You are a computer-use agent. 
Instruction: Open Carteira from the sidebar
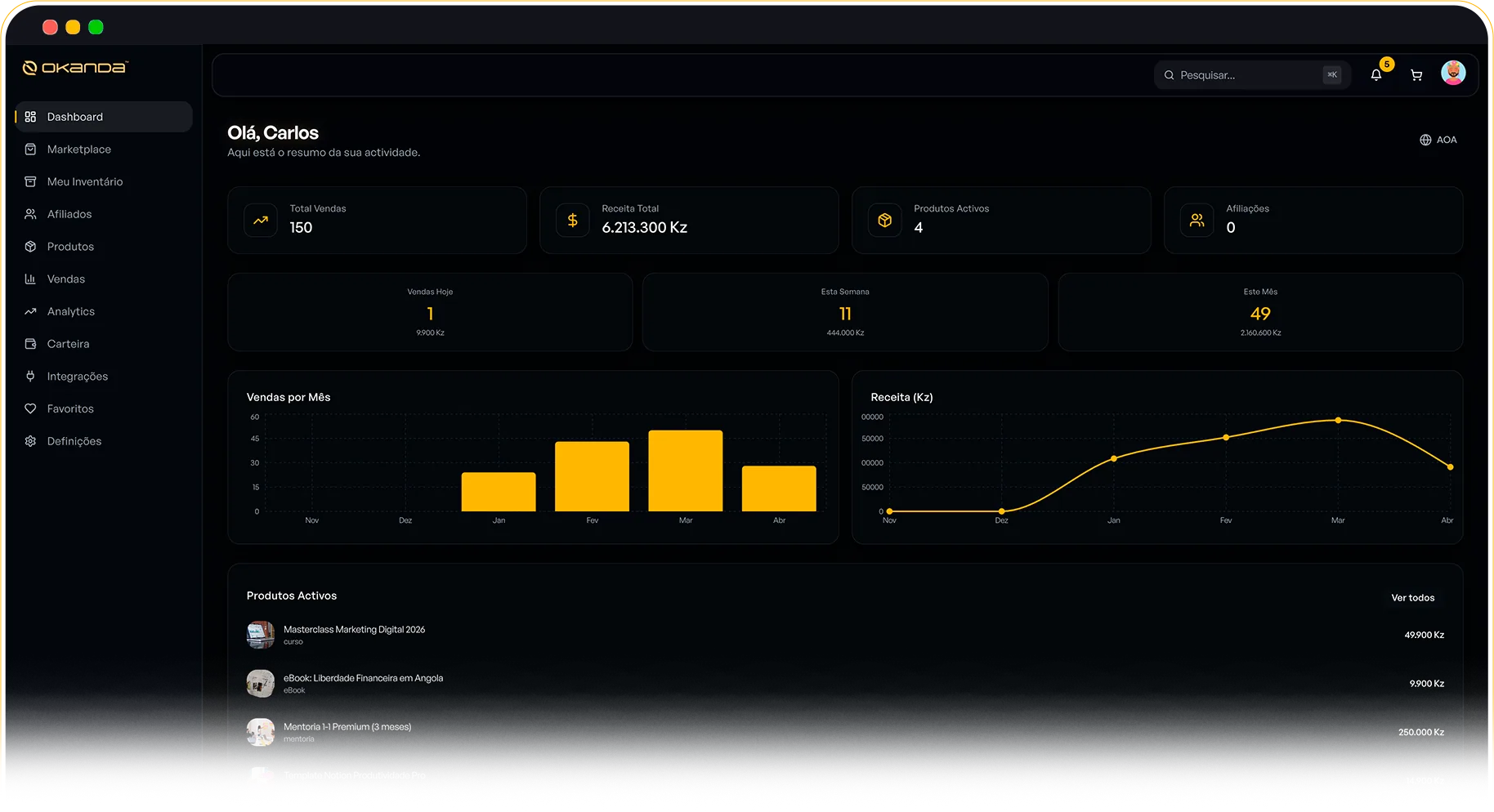click(103, 344)
